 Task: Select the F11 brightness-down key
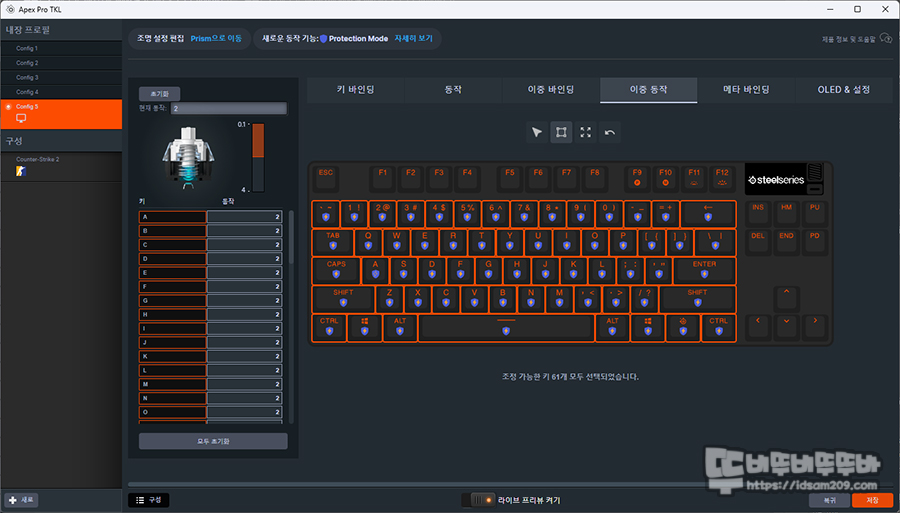[x=694, y=178]
